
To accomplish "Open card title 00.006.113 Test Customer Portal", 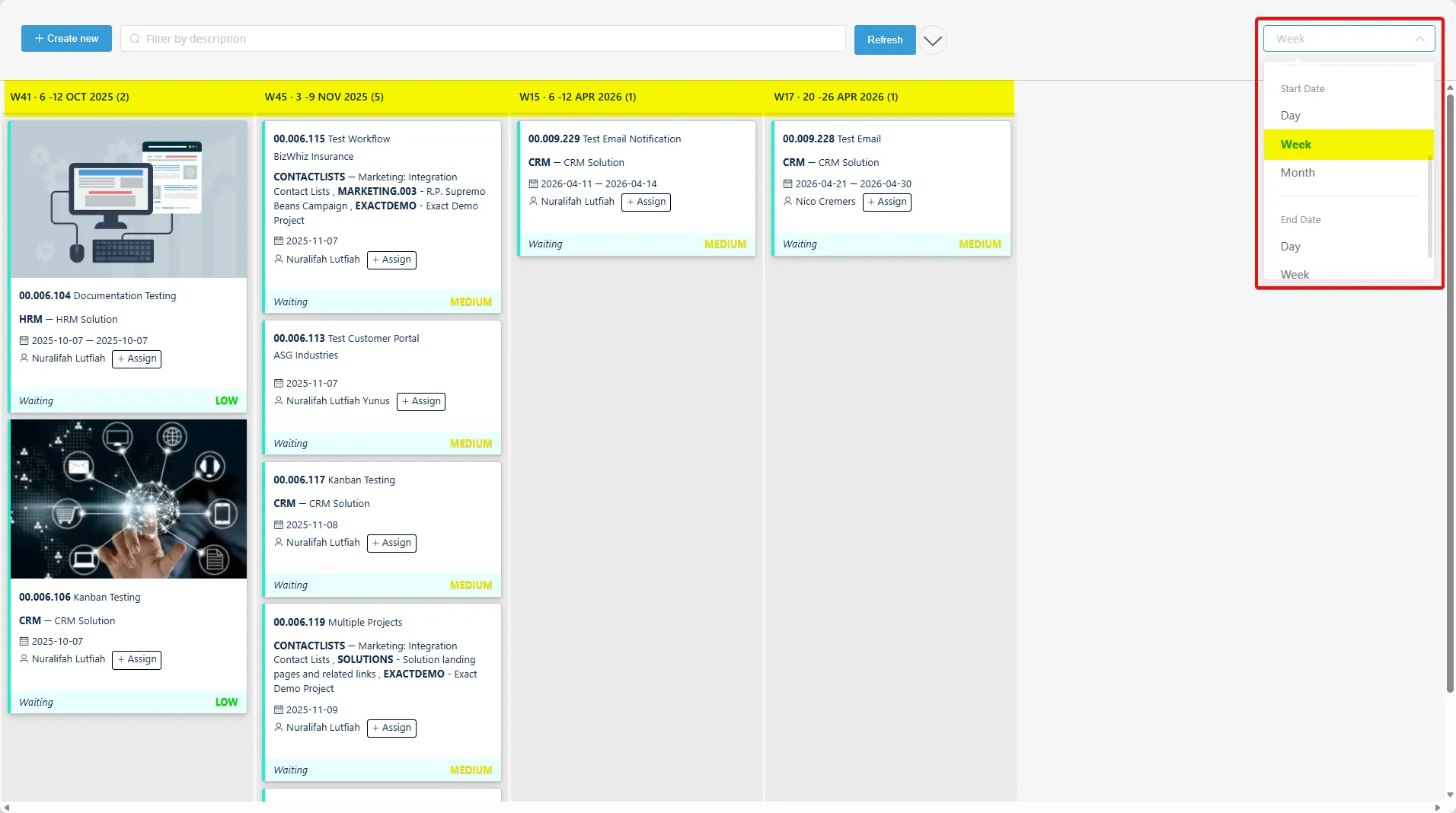I will (346, 339).
